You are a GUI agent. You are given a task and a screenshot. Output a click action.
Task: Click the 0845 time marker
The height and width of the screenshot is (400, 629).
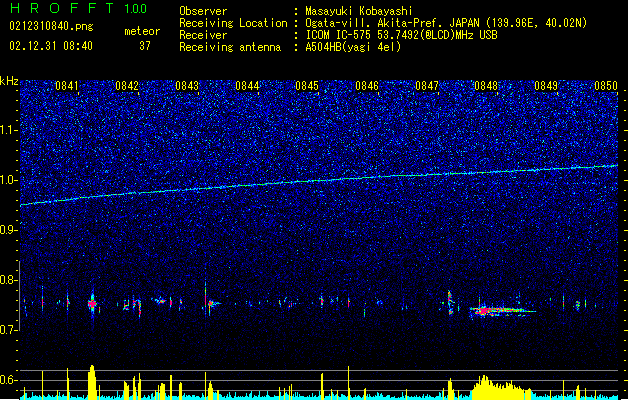307,86
